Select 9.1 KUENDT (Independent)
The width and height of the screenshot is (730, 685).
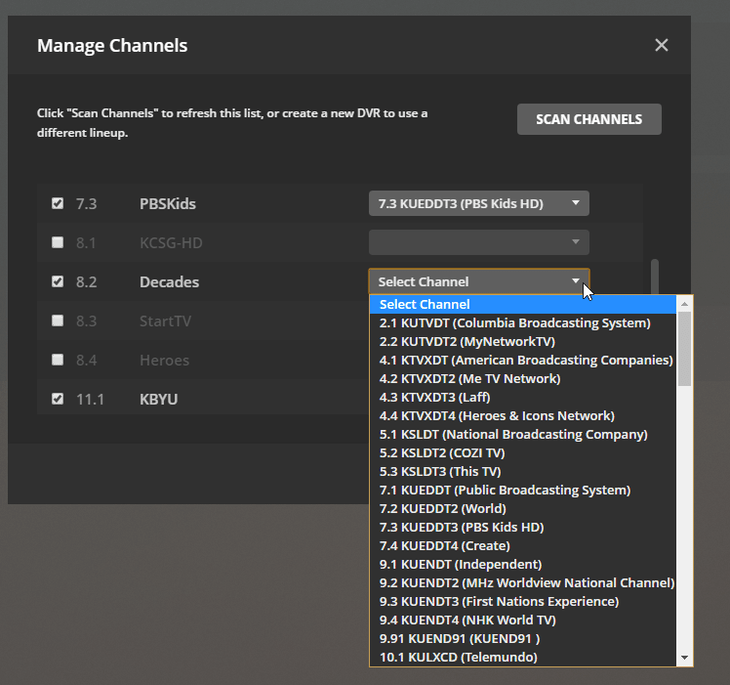click(523, 564)
